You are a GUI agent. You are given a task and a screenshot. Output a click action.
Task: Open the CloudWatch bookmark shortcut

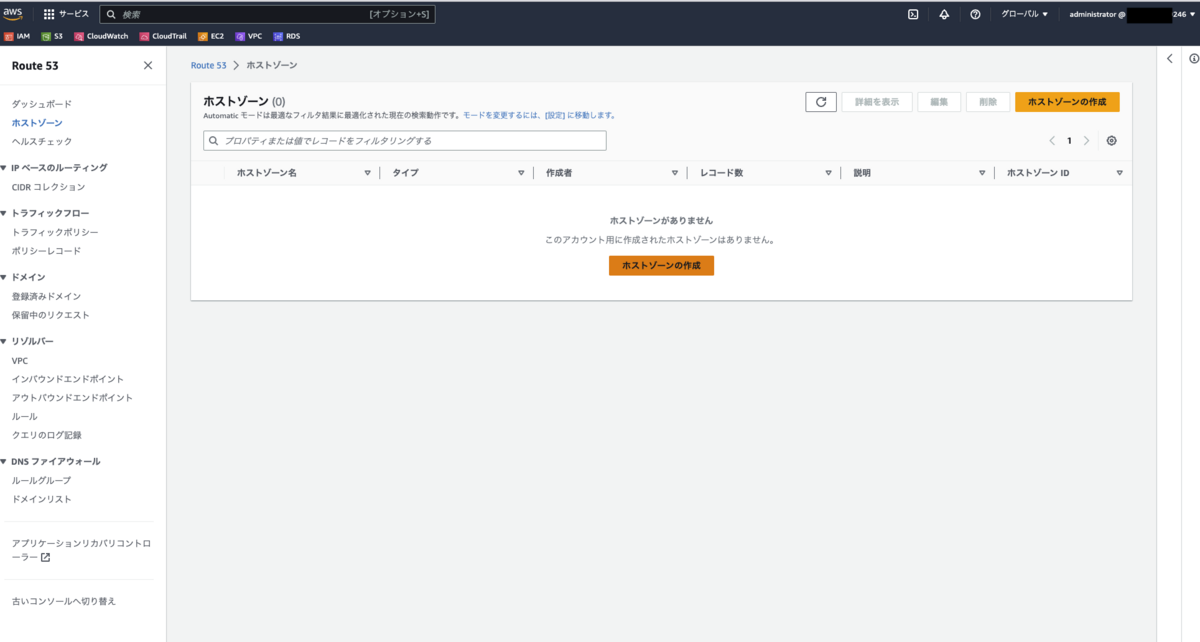101,36
